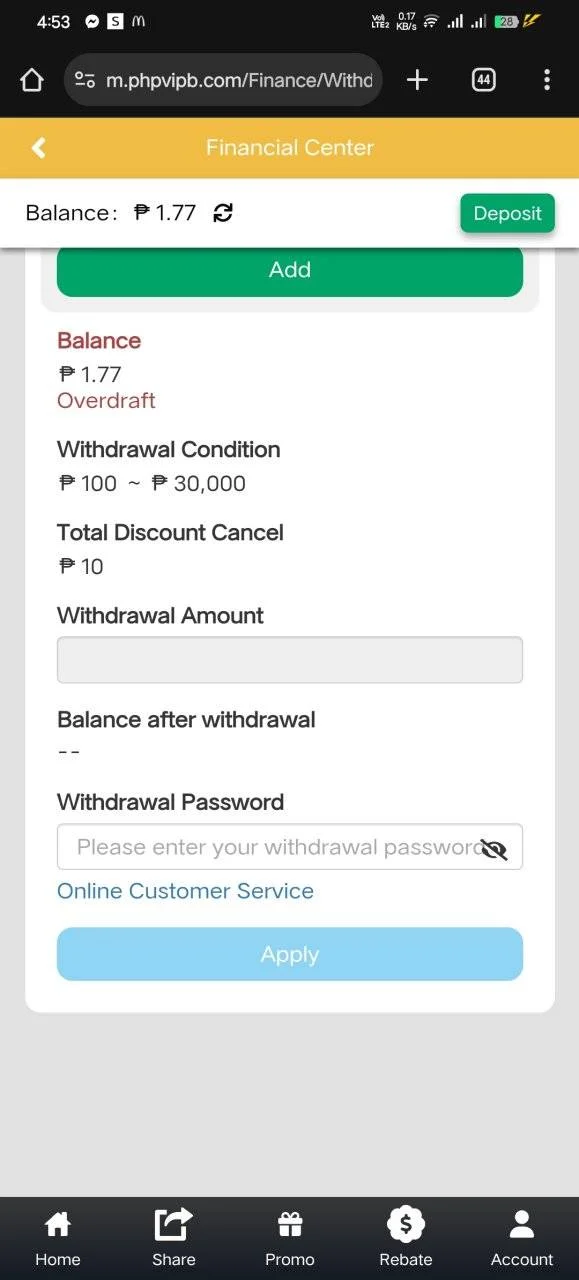View site info icon in address bar
The width and height of the screenshot is (579, 1280).
(85, 81)
